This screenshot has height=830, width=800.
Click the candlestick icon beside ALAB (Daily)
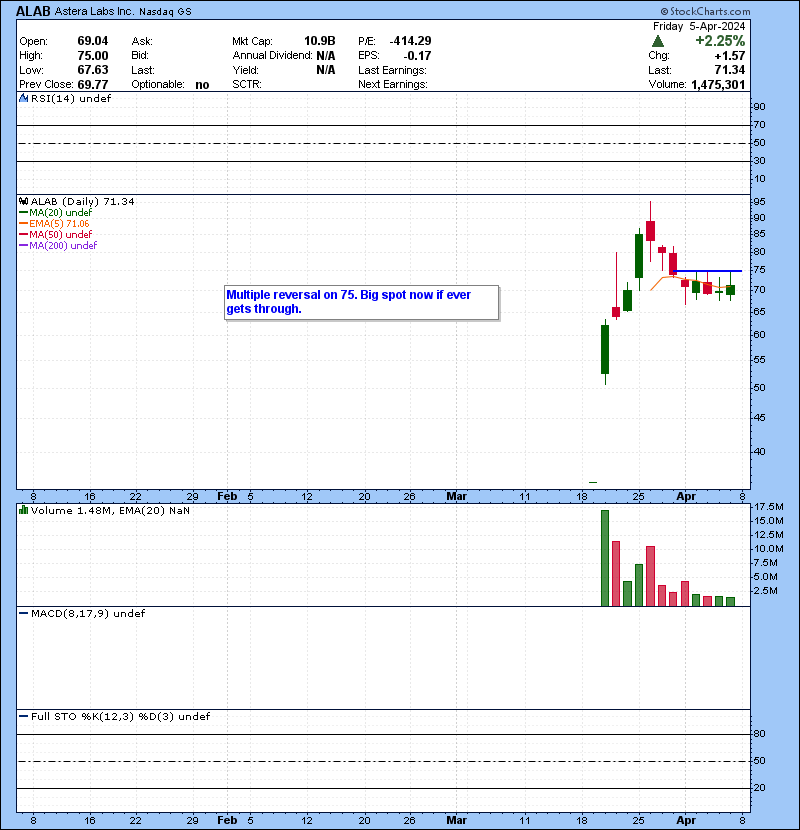[x=23, y=201]
